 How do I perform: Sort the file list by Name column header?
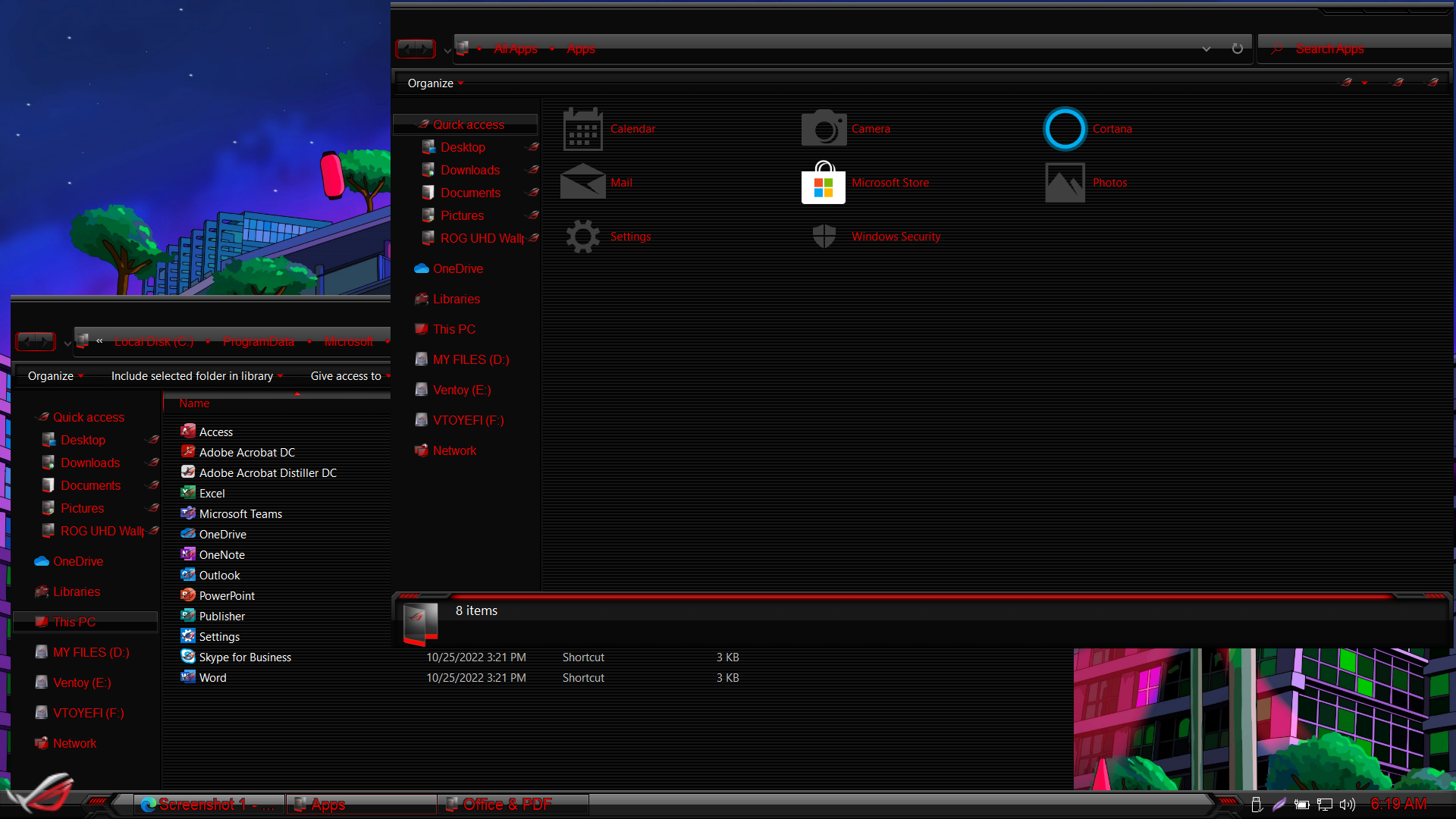tap(194, 403)
